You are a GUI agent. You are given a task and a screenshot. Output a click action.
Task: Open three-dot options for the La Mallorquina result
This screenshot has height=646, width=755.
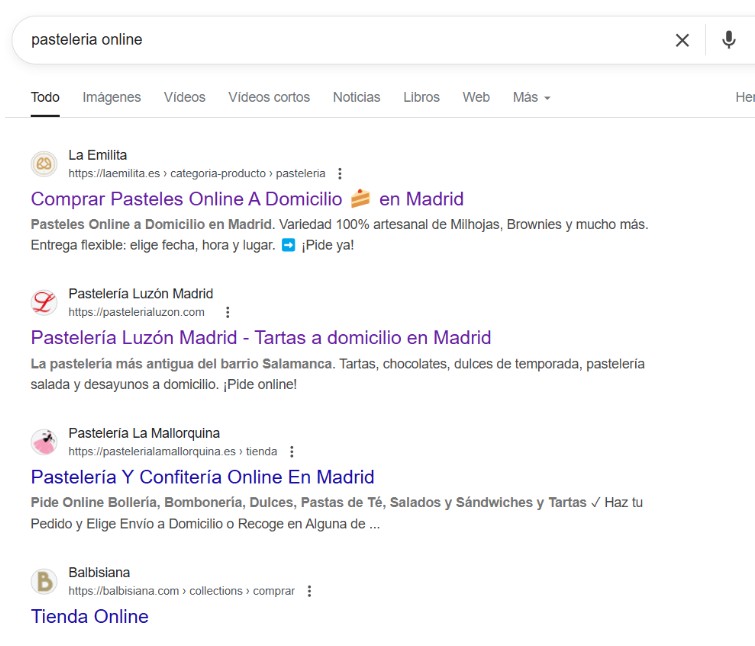tap(292, 451)
